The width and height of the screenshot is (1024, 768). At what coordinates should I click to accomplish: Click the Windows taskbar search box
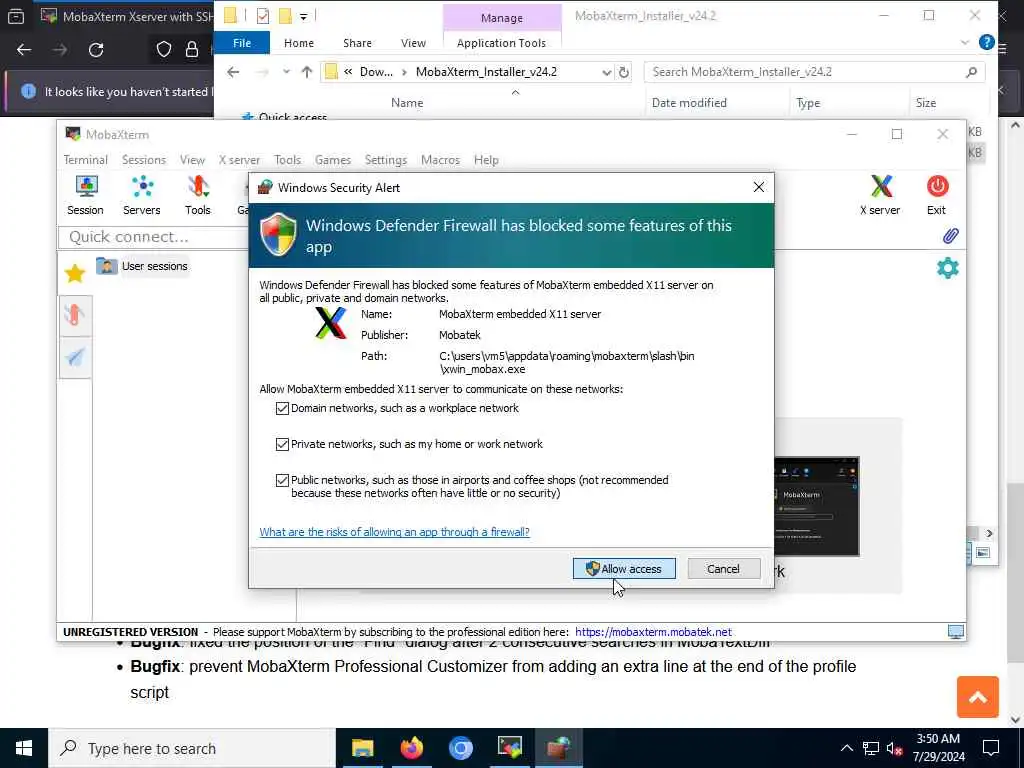click(192, 748)
